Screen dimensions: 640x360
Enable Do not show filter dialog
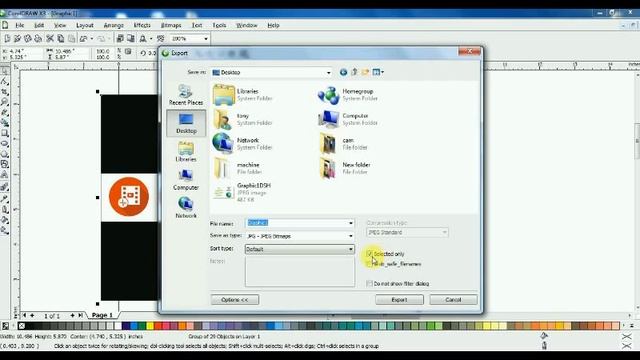coord(369,283)
